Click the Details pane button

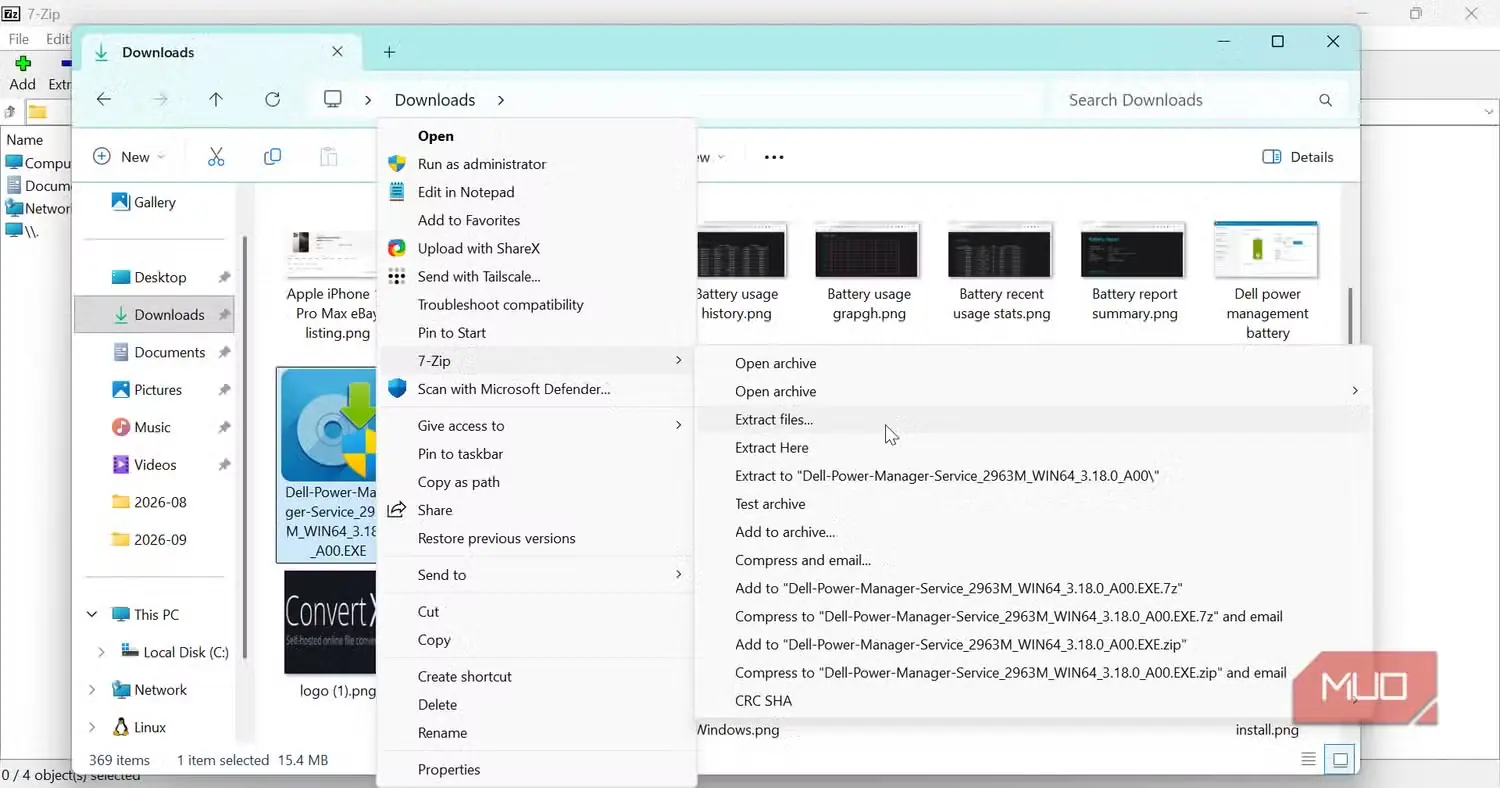click(x=1298, y=157)
